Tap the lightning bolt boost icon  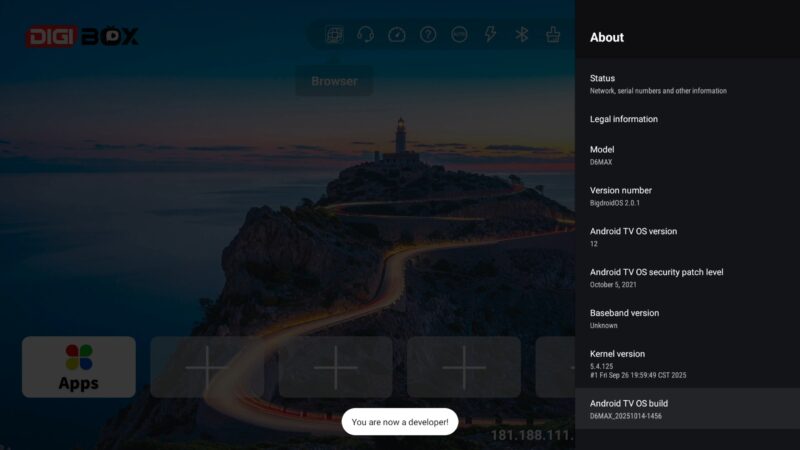point(490,35)
